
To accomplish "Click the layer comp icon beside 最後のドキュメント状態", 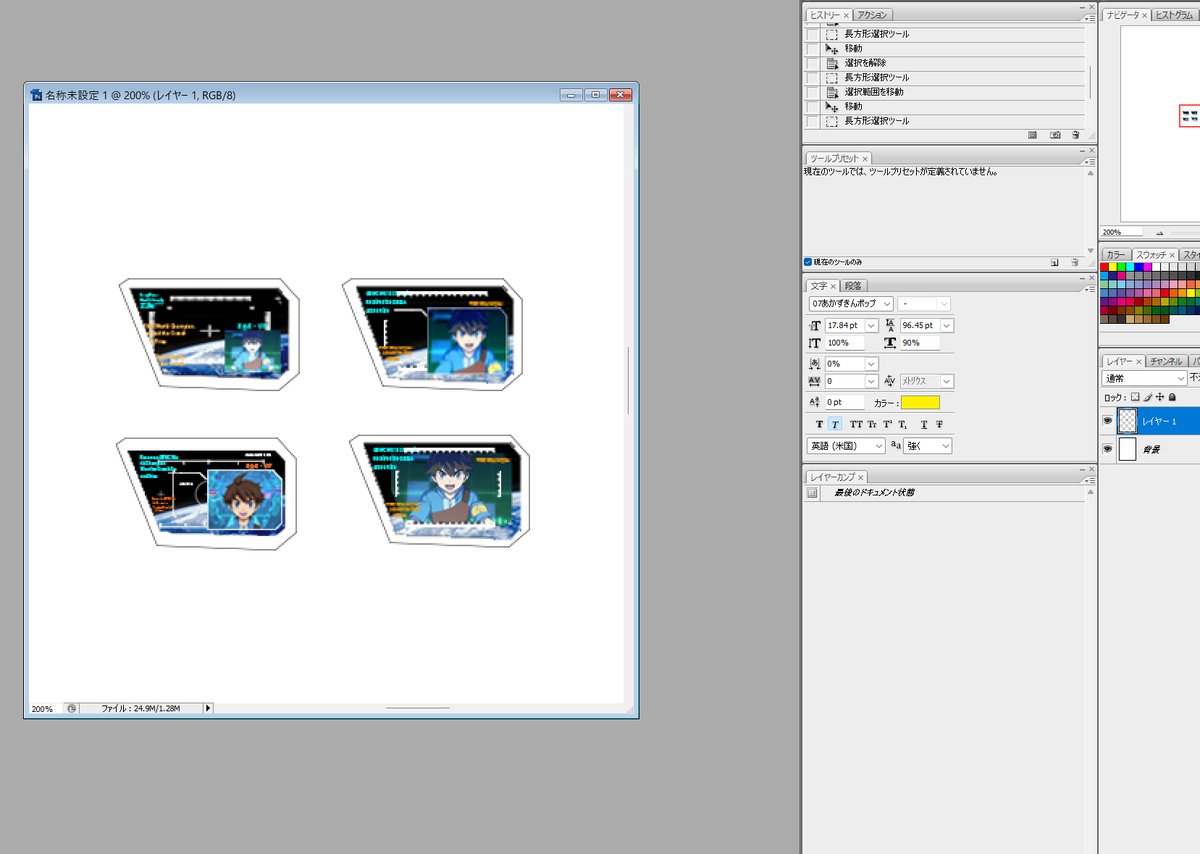I will [x=812, y=494].
